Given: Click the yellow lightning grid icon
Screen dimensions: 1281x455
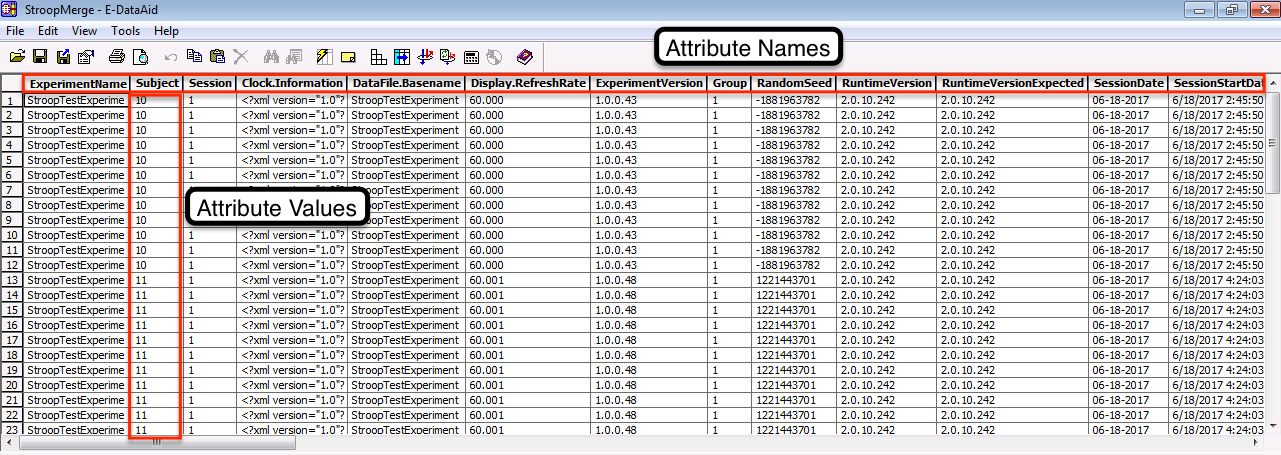Looking at the screenshot, I should 325,57.
